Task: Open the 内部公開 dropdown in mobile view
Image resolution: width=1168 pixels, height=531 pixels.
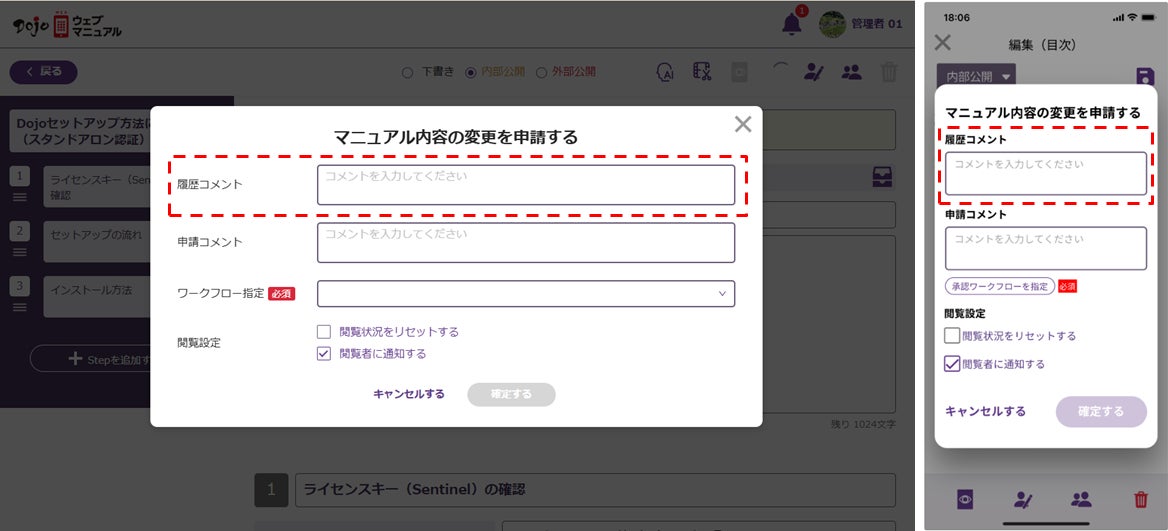Action: [x=976, y=77]
